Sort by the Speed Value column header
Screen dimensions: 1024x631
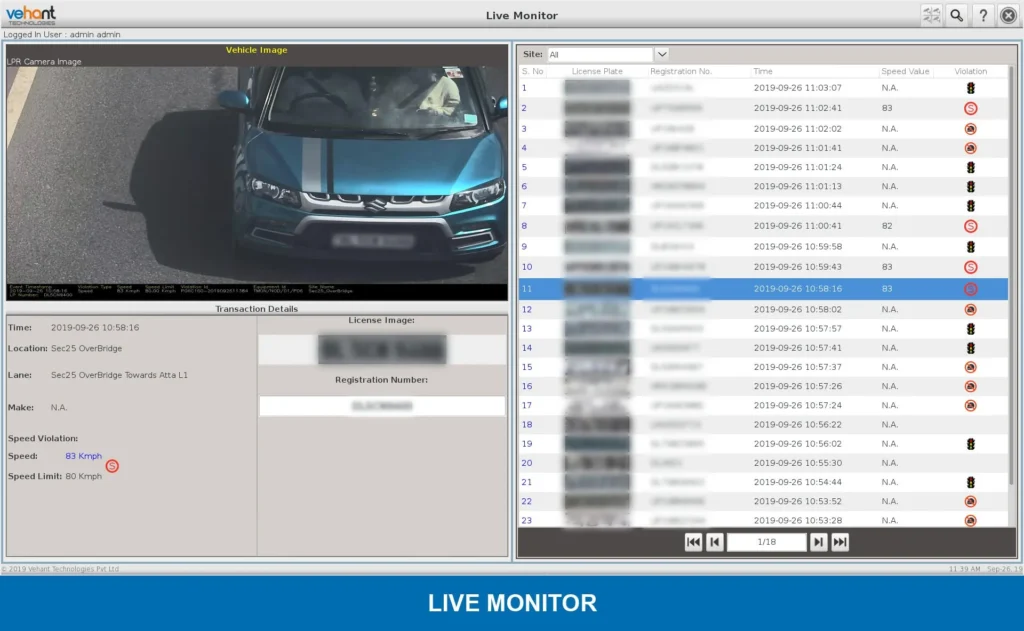(905, 72)
